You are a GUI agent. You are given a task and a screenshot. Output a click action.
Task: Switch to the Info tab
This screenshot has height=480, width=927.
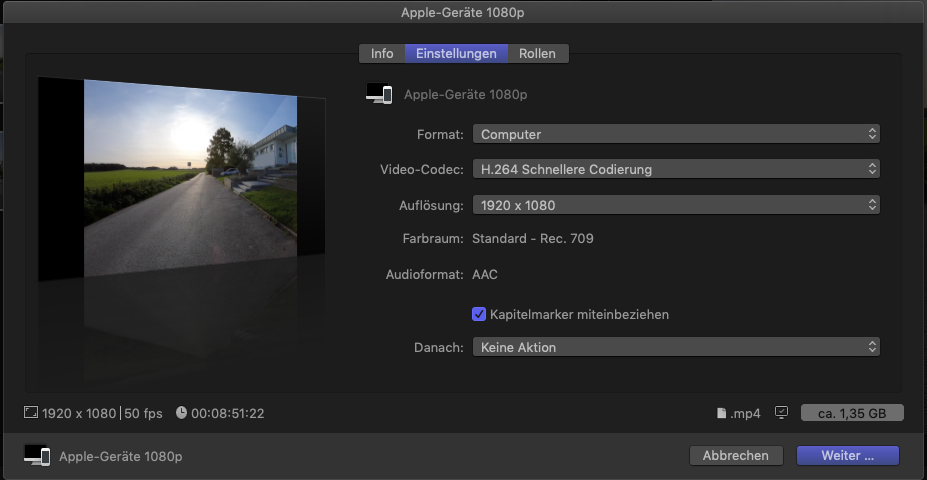pos(382,53)
